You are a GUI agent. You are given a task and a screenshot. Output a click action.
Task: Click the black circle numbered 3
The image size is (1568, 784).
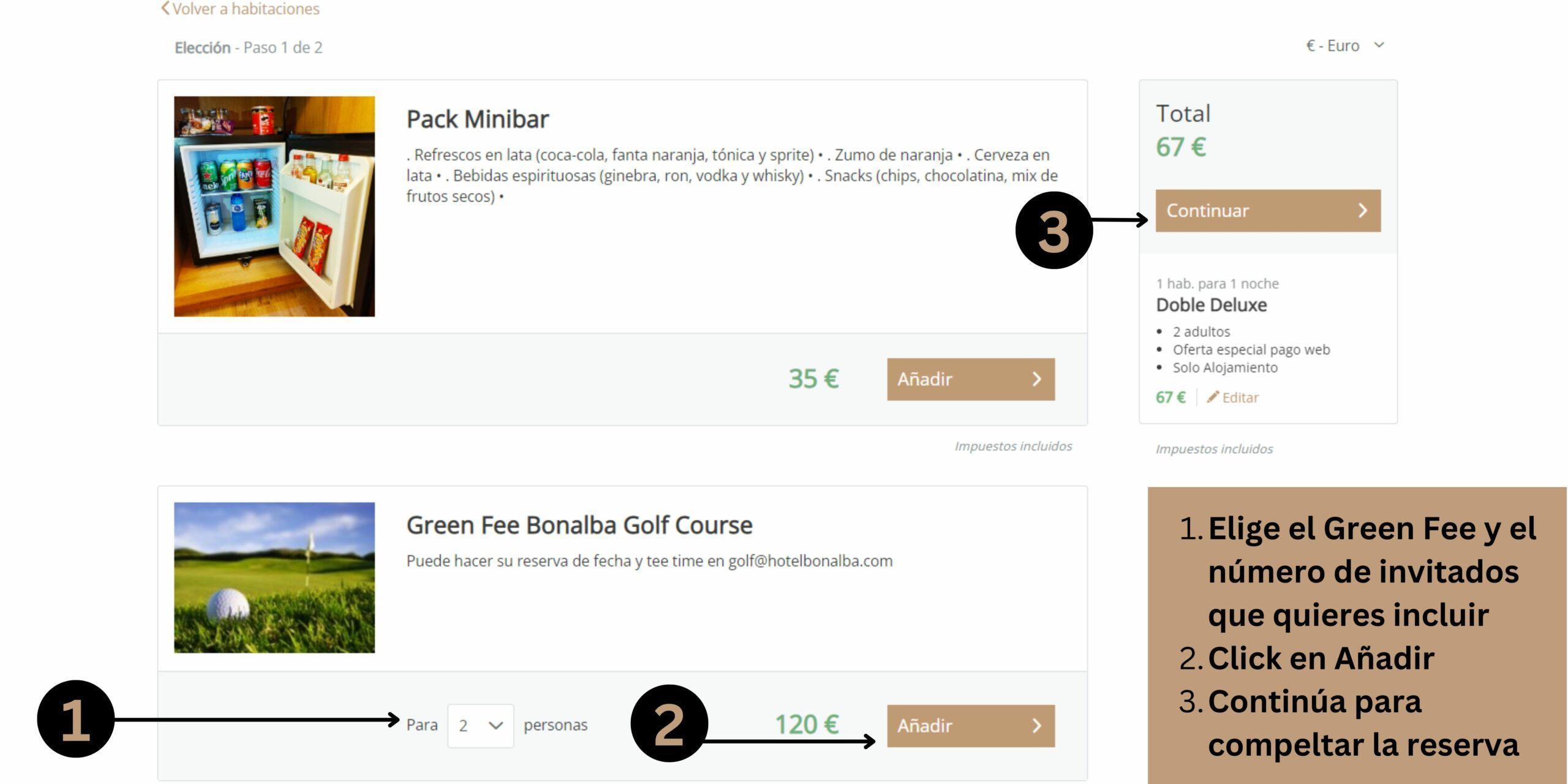(1054, 230)
